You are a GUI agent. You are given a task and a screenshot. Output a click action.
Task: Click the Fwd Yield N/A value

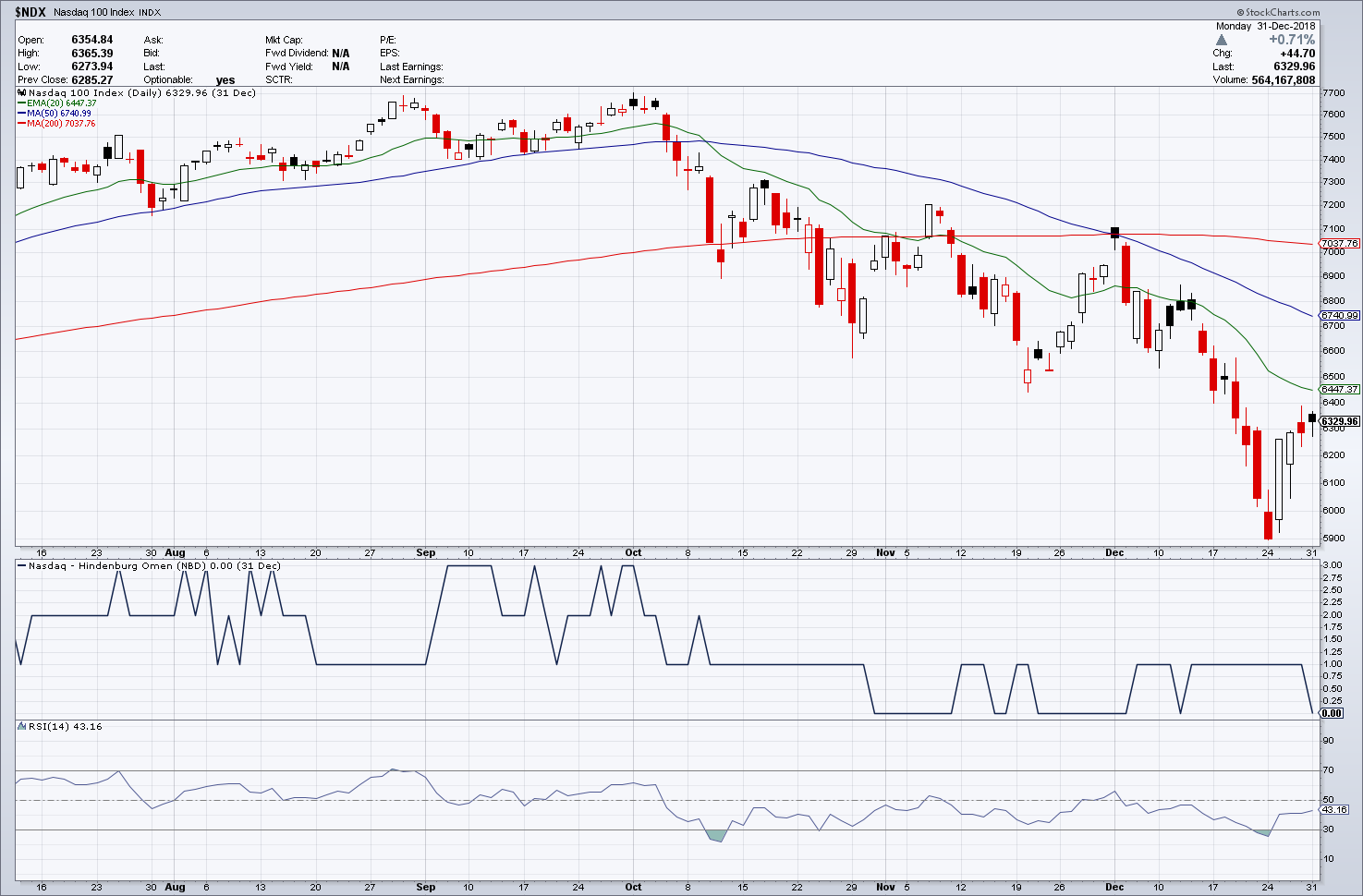point(340,67)
